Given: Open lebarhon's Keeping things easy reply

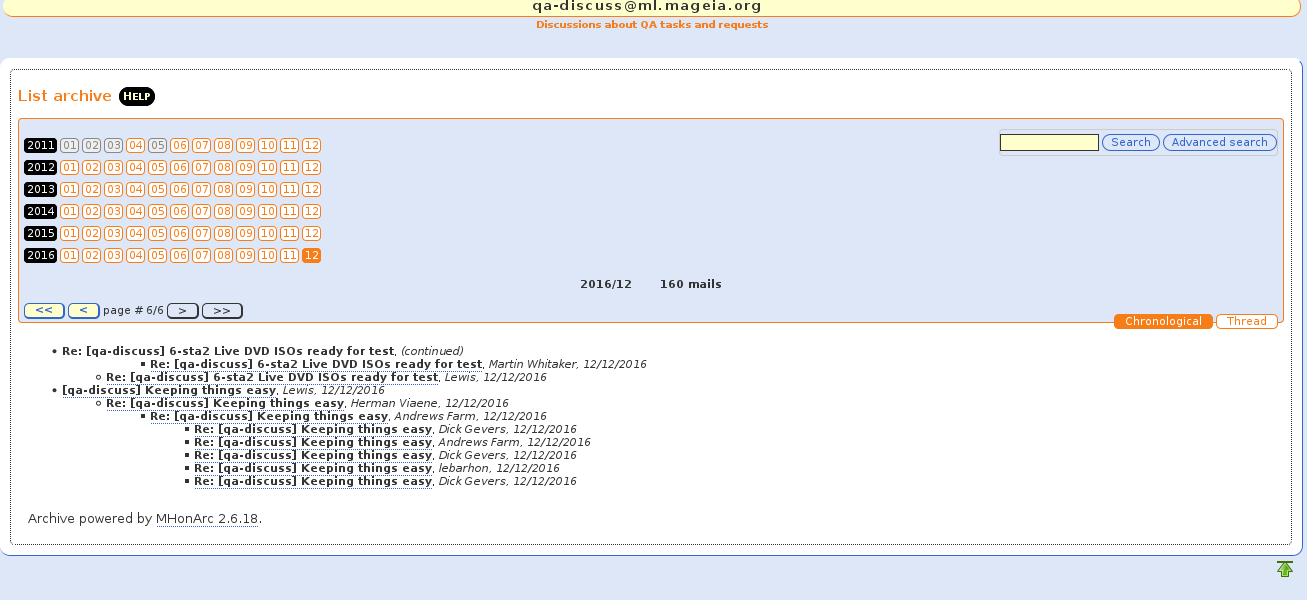Looking at the screenshot, I should pyautogui.click(x=313, y=468).
